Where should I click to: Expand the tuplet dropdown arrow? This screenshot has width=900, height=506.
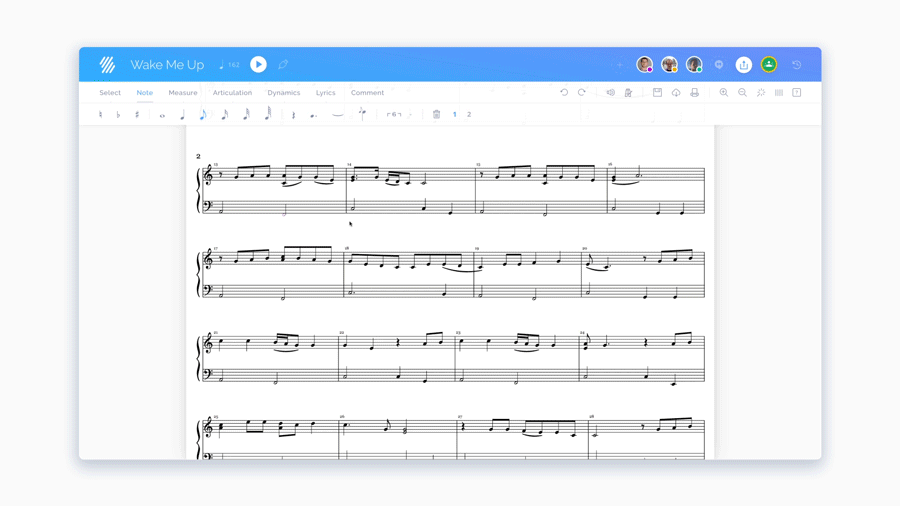click(x=410, y=115)
